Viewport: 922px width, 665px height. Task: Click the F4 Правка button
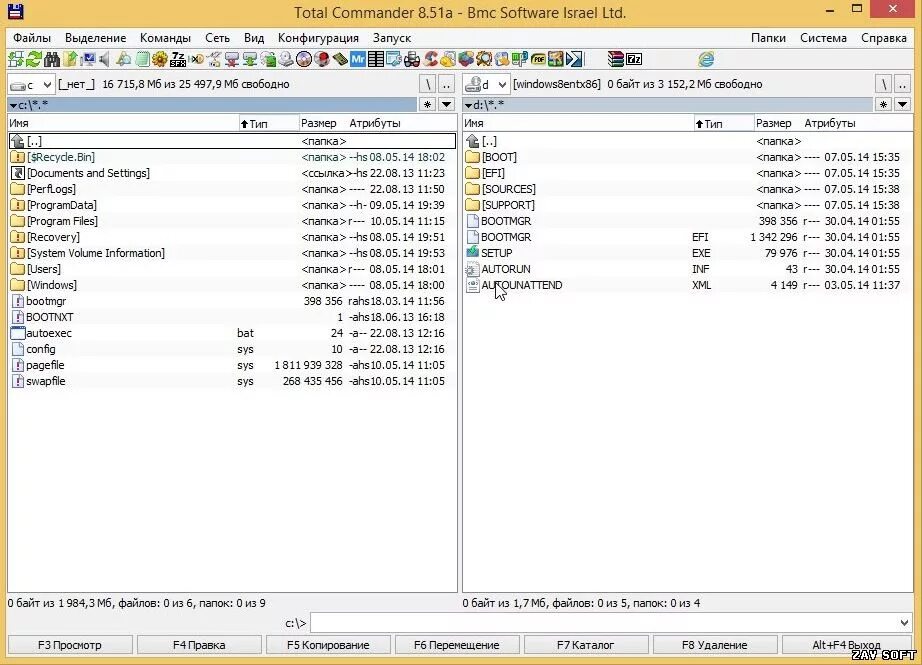(x=199, y=645)
